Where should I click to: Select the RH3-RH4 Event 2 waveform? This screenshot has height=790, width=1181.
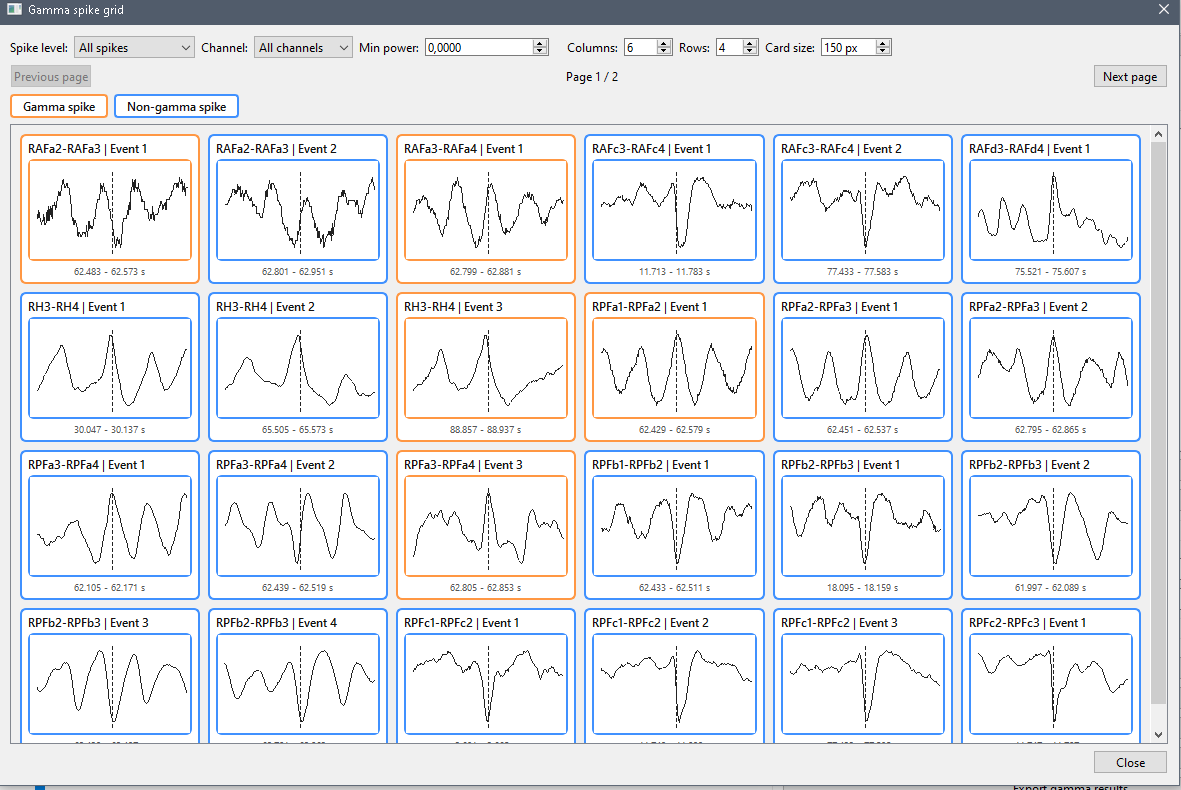[298, 368]
